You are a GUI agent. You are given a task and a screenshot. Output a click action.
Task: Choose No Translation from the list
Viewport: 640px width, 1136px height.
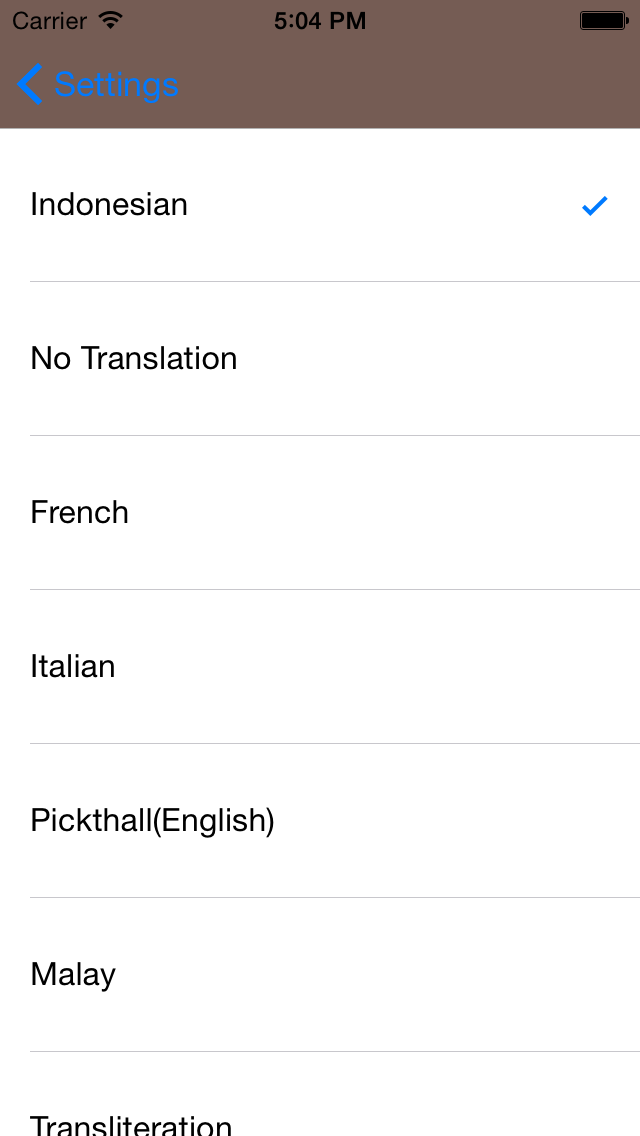coord(134,359)
